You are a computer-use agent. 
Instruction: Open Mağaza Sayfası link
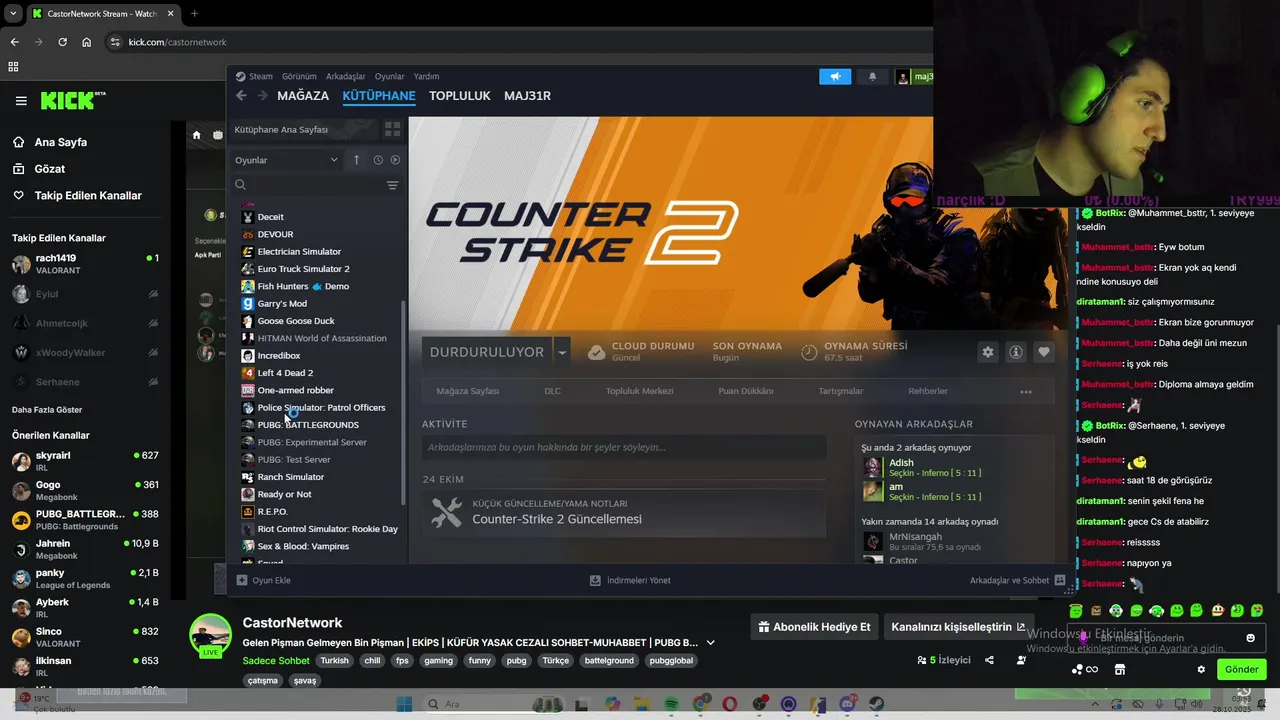tap(468, 391)
